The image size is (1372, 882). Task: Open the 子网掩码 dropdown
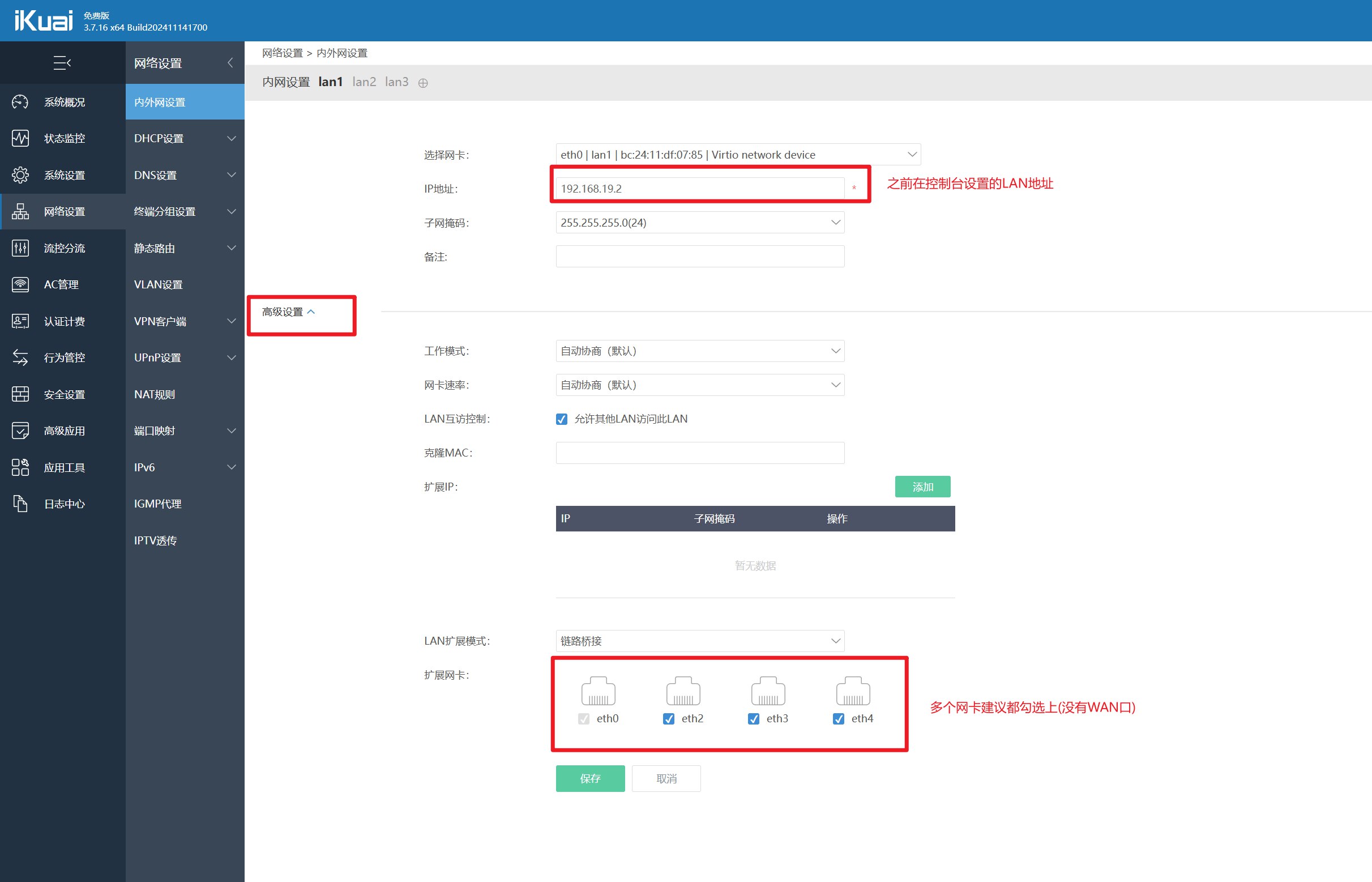point(699,222)
